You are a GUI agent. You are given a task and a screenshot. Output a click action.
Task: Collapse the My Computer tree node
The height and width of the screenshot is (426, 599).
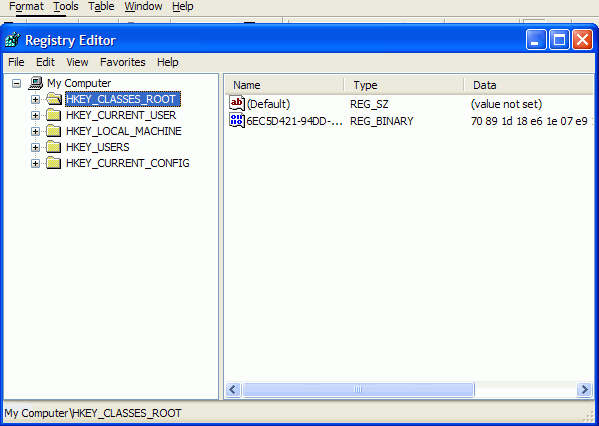pyautogui.click(x=16, y=83)
